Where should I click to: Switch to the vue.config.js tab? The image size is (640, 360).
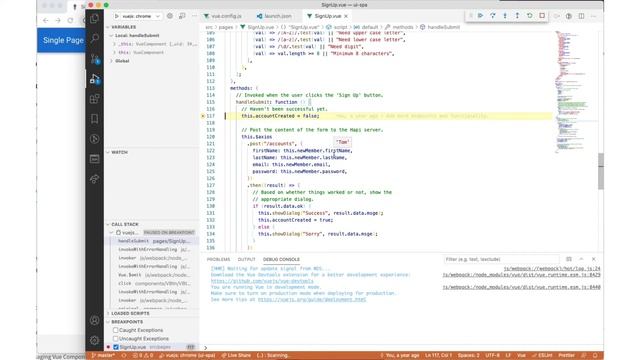[x=223, y=16]
